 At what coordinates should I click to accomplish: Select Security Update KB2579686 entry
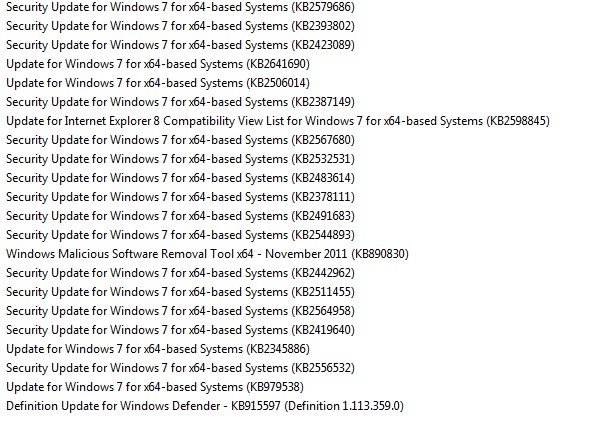[x=180, y=7]
